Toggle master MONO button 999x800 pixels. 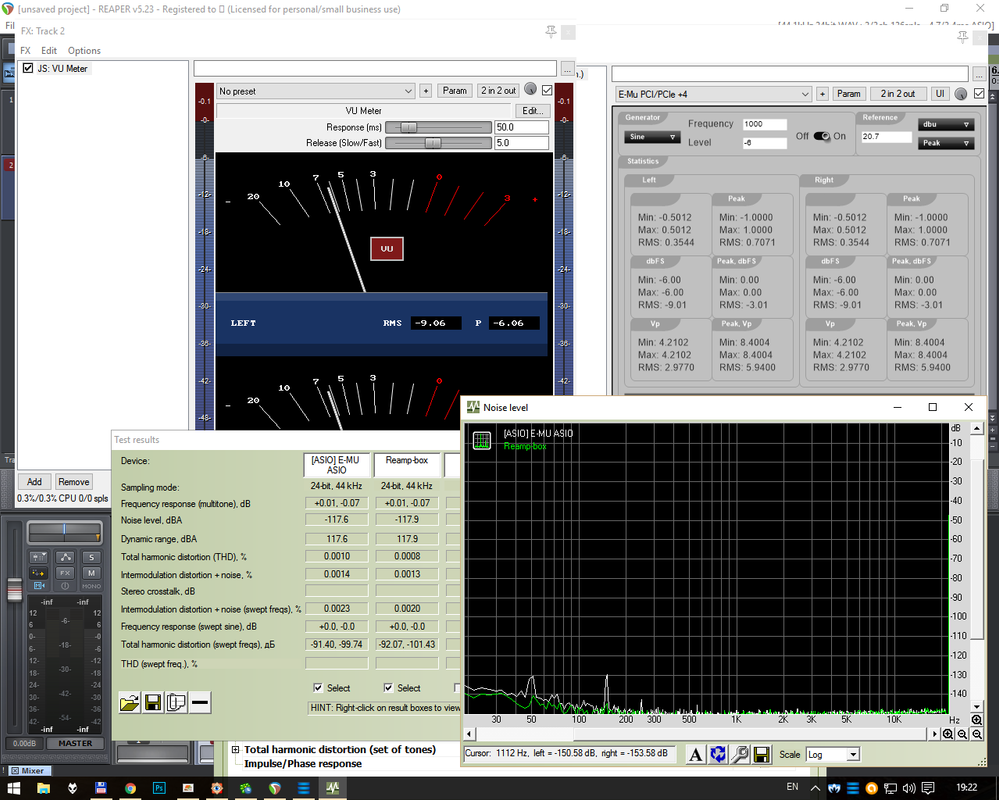91,586
